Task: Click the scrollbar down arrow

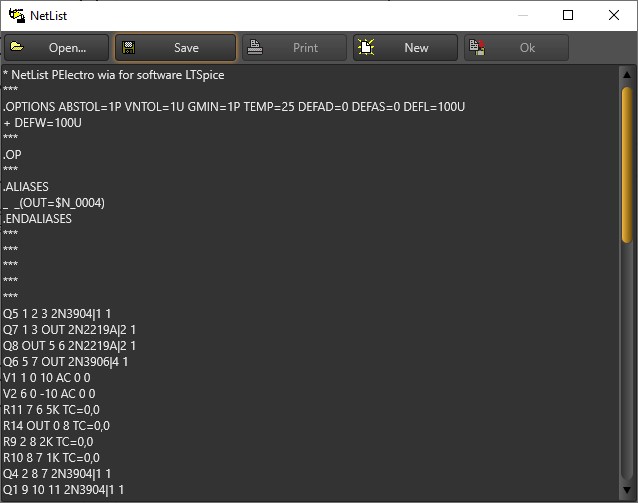Action: coord(628,493)
